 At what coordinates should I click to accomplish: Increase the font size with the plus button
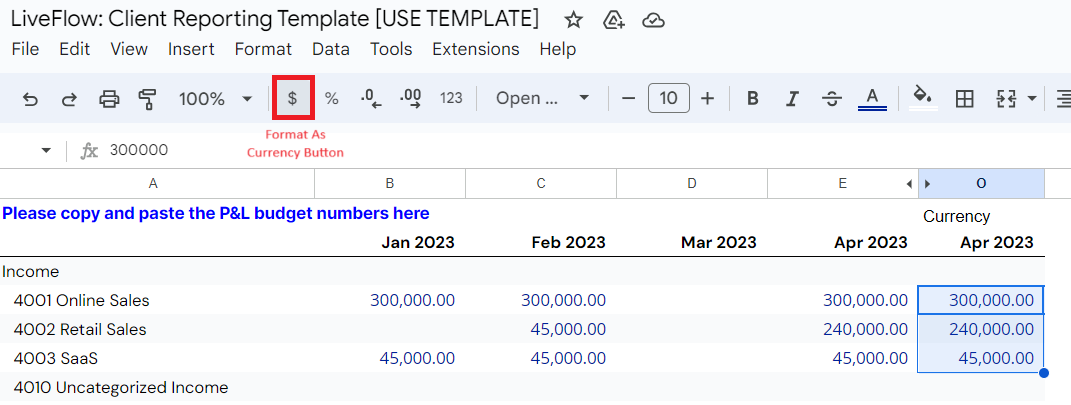tap(708, 99)
